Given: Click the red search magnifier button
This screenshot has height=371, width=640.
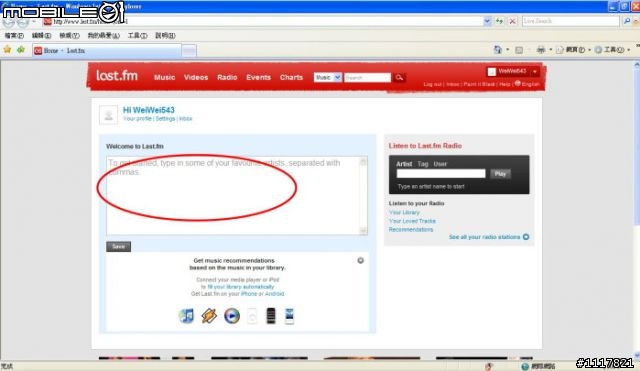Looking at the screenshot, I should point(399,77).
